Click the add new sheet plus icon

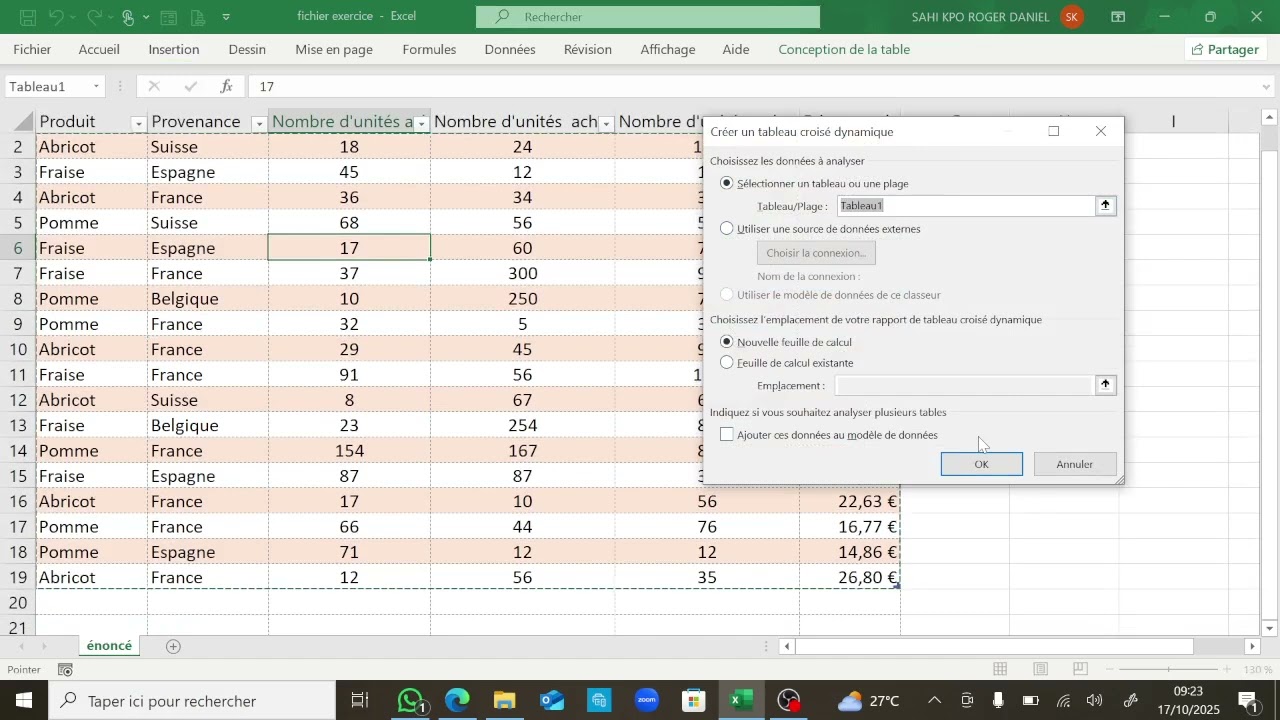pos(173,647)
